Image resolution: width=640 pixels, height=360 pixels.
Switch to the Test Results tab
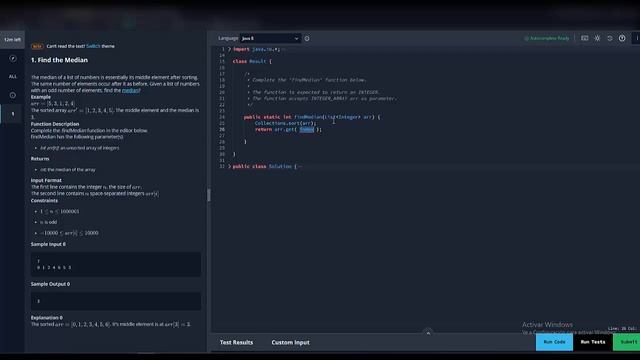tap(236, 342)
